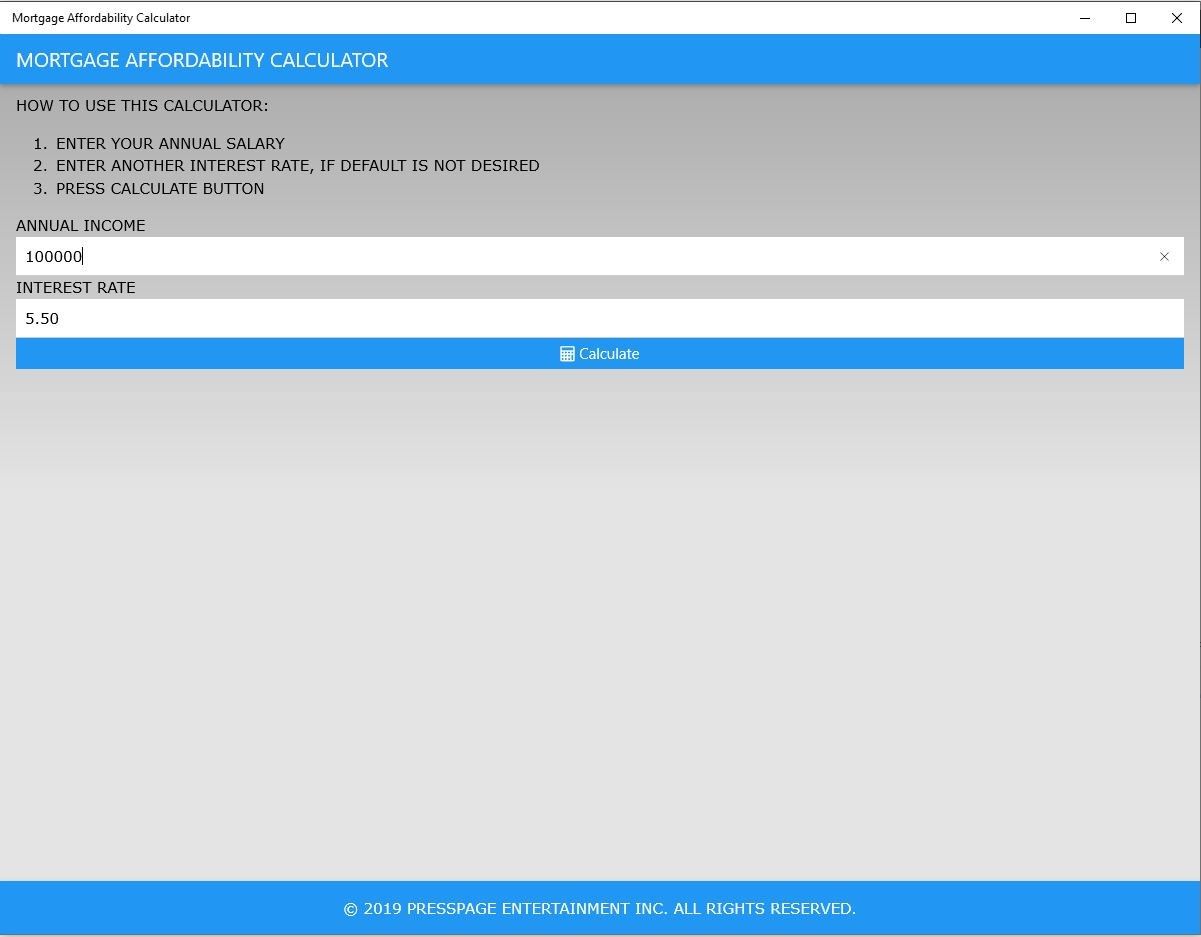Click the Calculate button

tap(599, 353)
